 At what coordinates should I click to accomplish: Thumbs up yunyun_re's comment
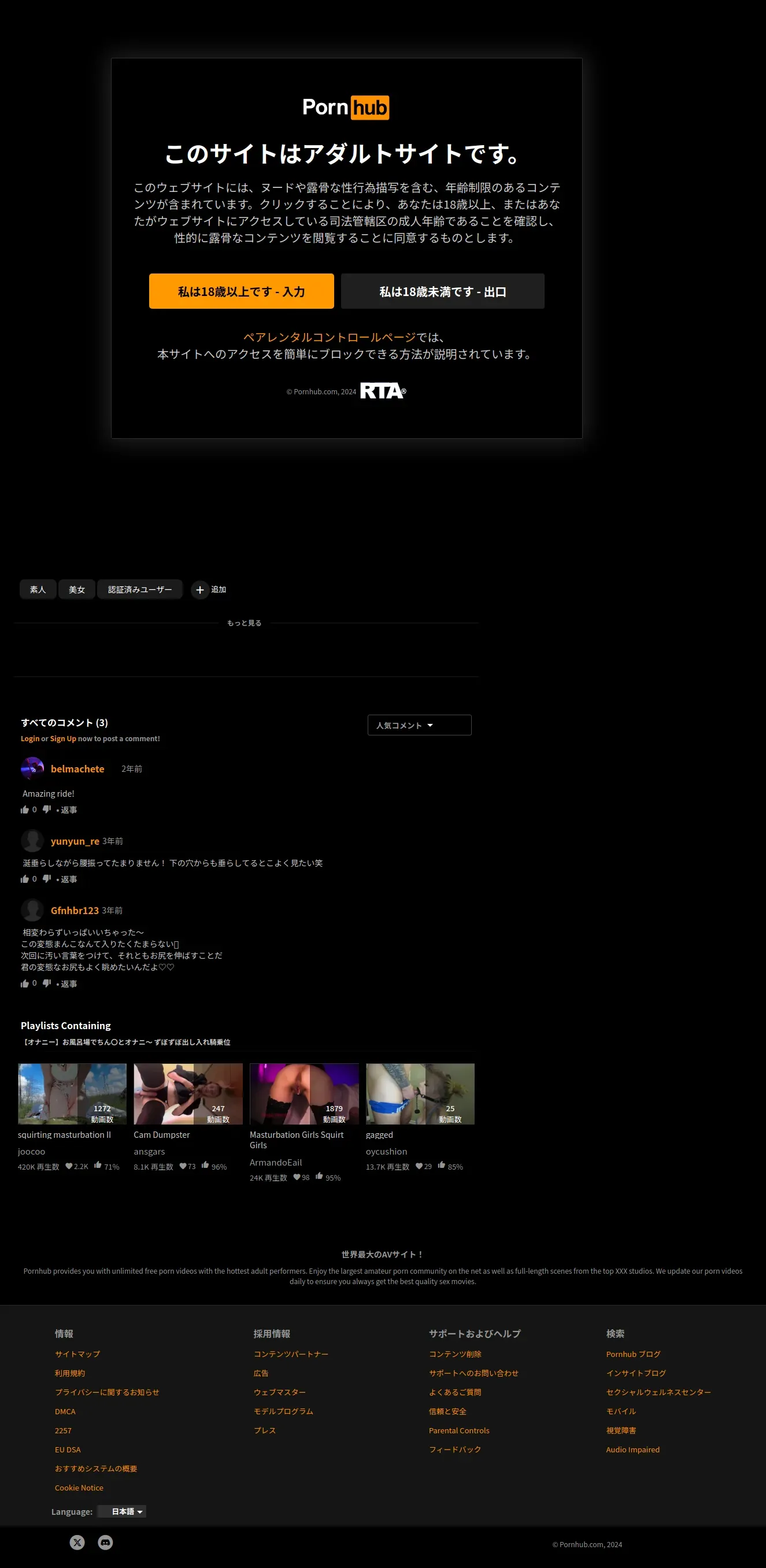coord(25,879)
